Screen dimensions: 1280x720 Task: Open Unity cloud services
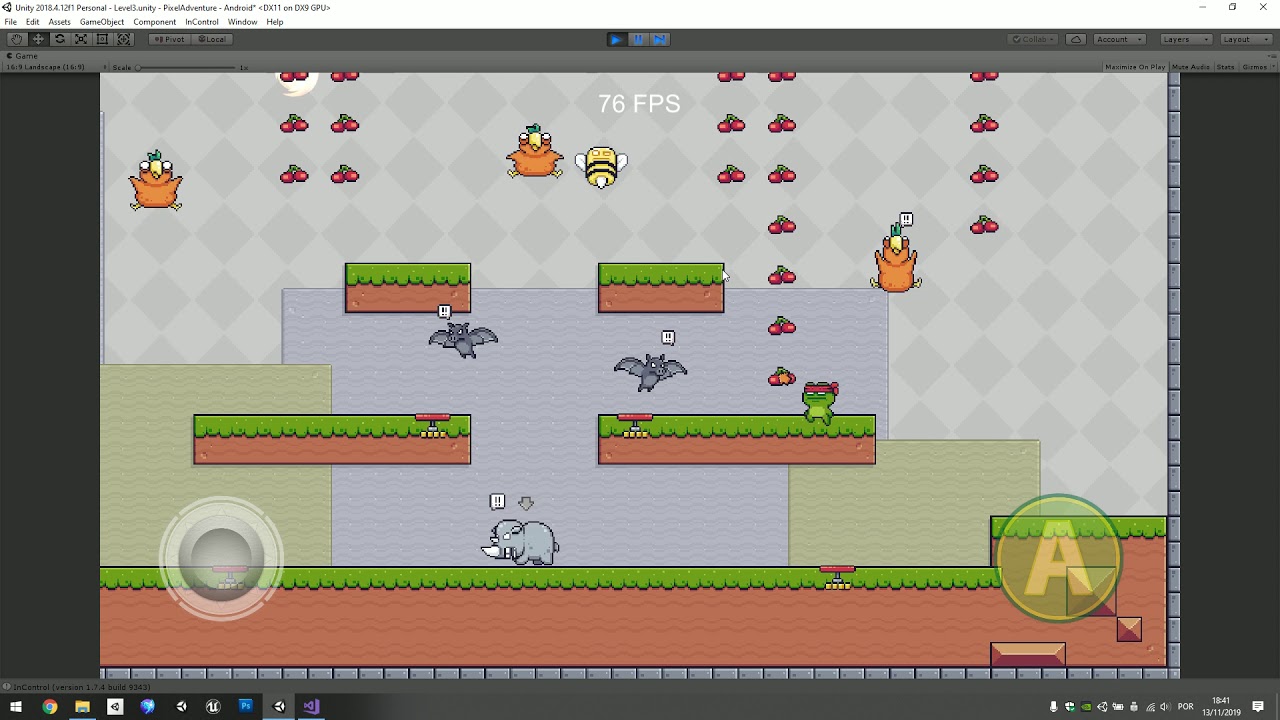(1076, 39)
